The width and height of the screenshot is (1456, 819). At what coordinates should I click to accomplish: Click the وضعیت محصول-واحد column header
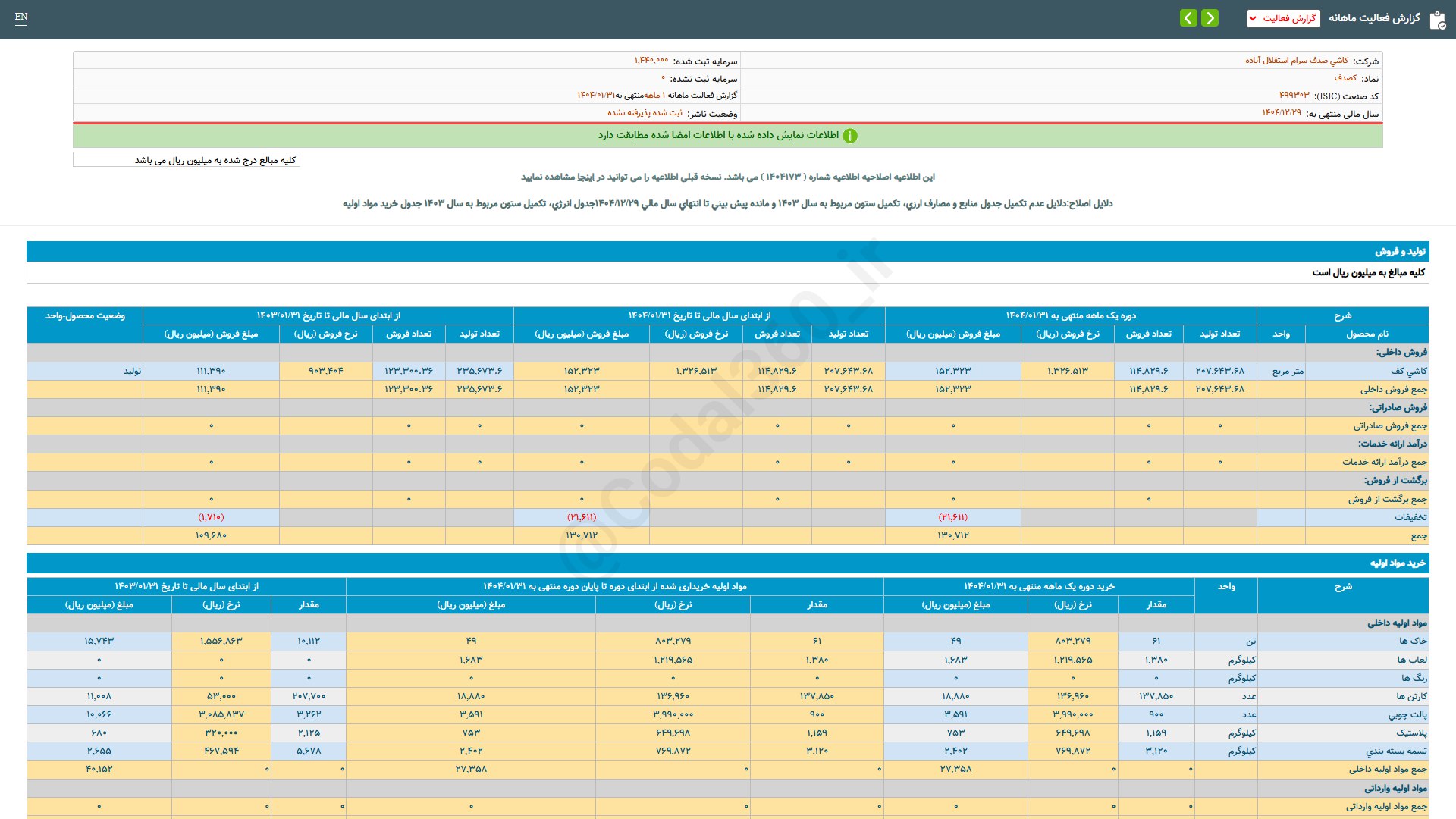[x=85, y=315]
